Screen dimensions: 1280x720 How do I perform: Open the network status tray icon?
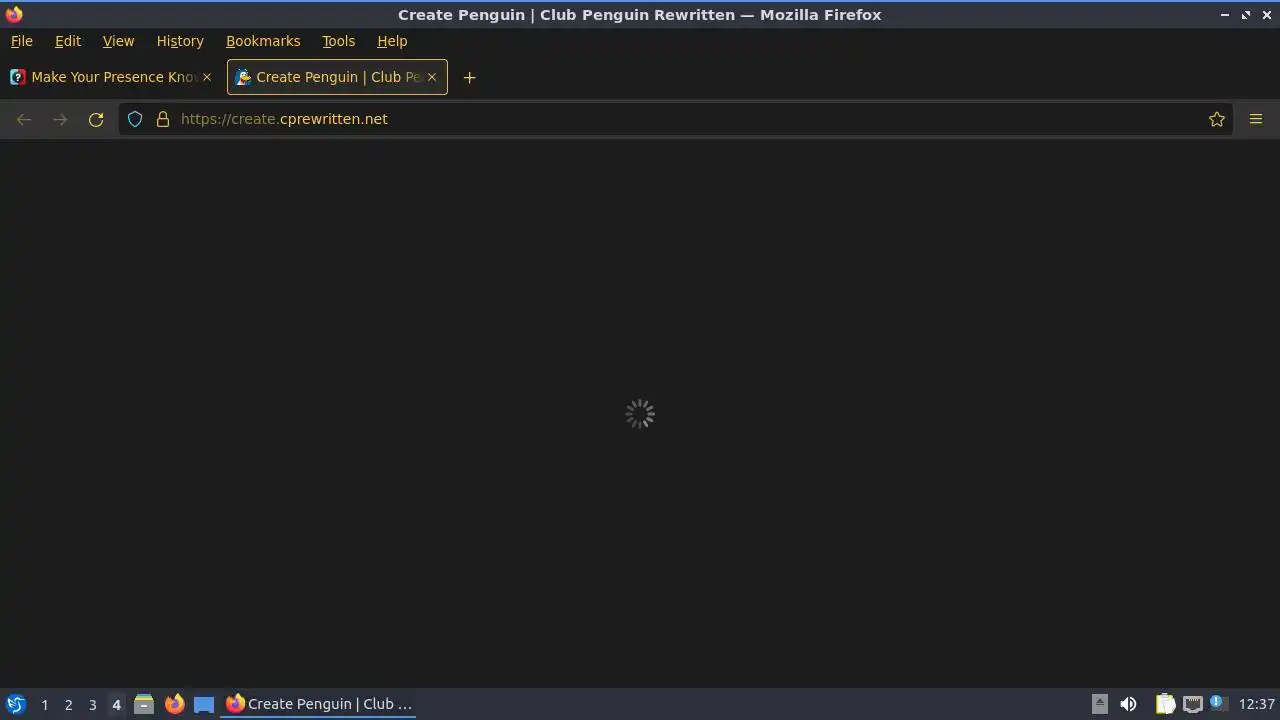(1193, 704)
